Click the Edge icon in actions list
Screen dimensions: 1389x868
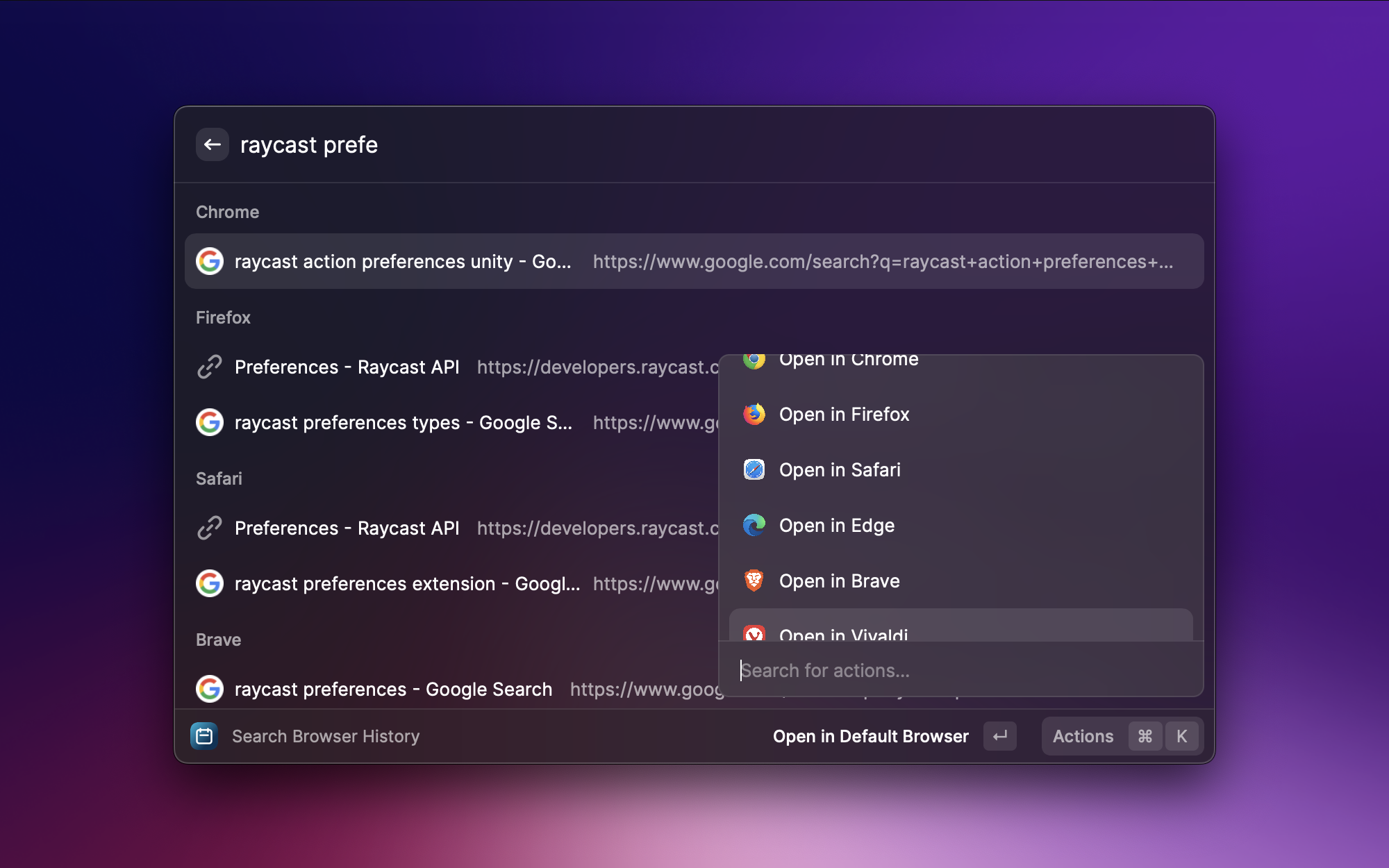[x=754, y=526]
